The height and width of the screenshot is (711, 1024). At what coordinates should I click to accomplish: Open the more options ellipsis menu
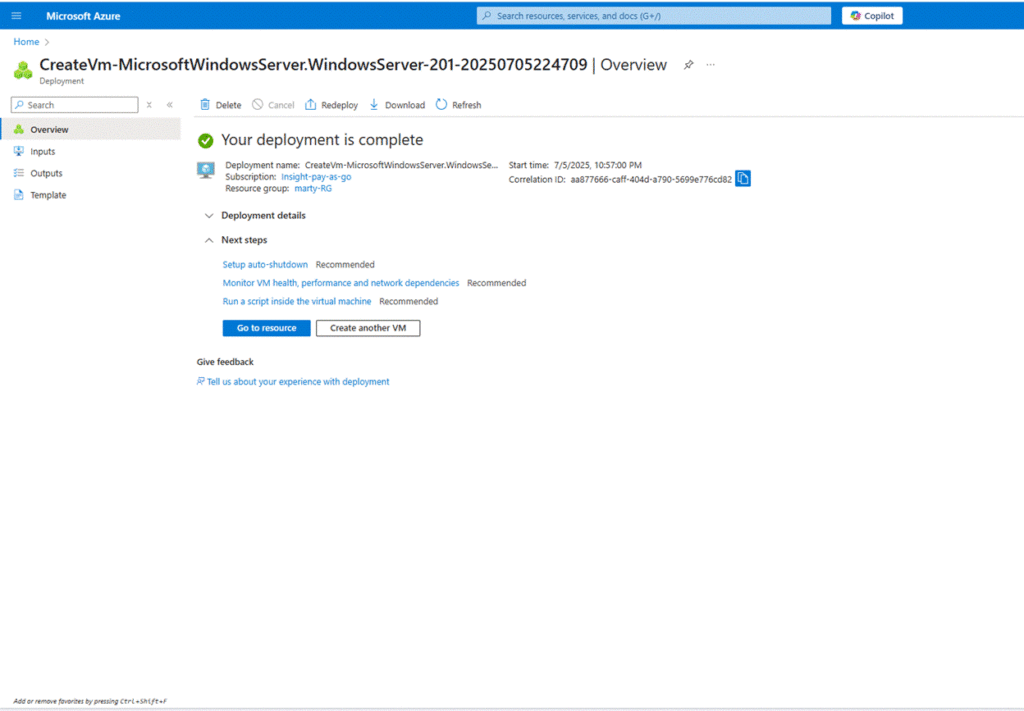[711, 65]
